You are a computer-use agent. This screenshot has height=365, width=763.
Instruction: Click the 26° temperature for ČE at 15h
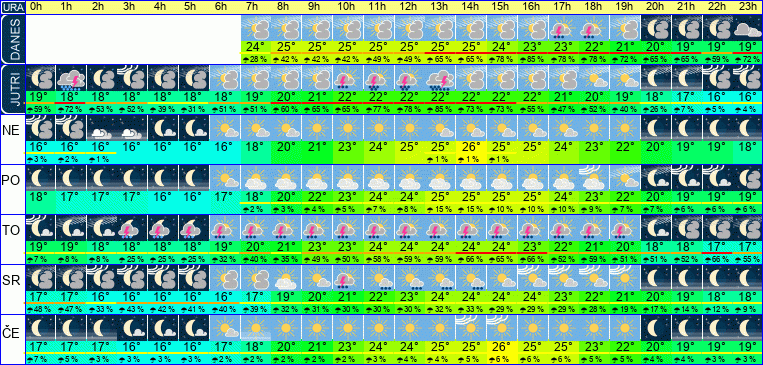click(501, 347)
